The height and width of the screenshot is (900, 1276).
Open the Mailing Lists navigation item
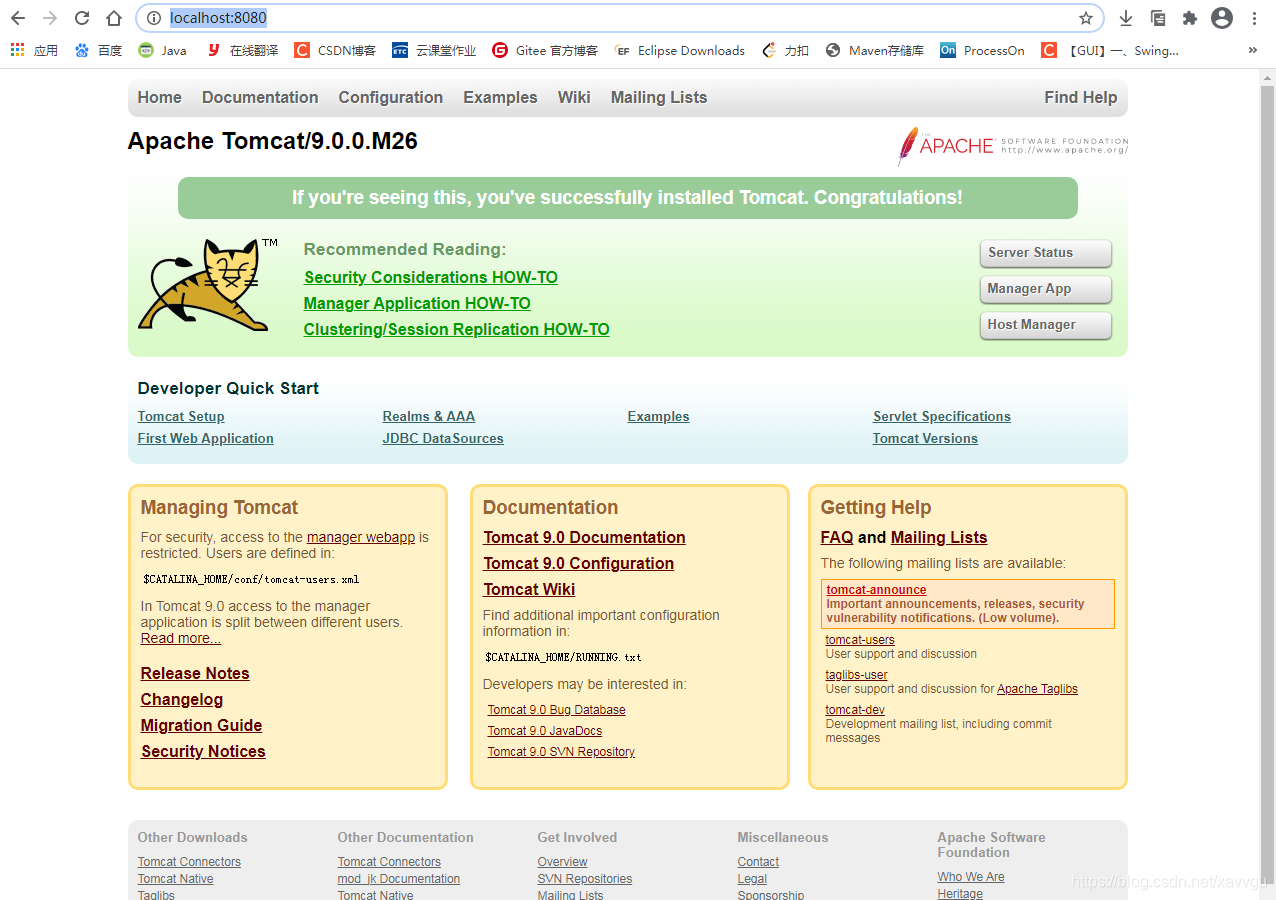(x=659, y=97)
